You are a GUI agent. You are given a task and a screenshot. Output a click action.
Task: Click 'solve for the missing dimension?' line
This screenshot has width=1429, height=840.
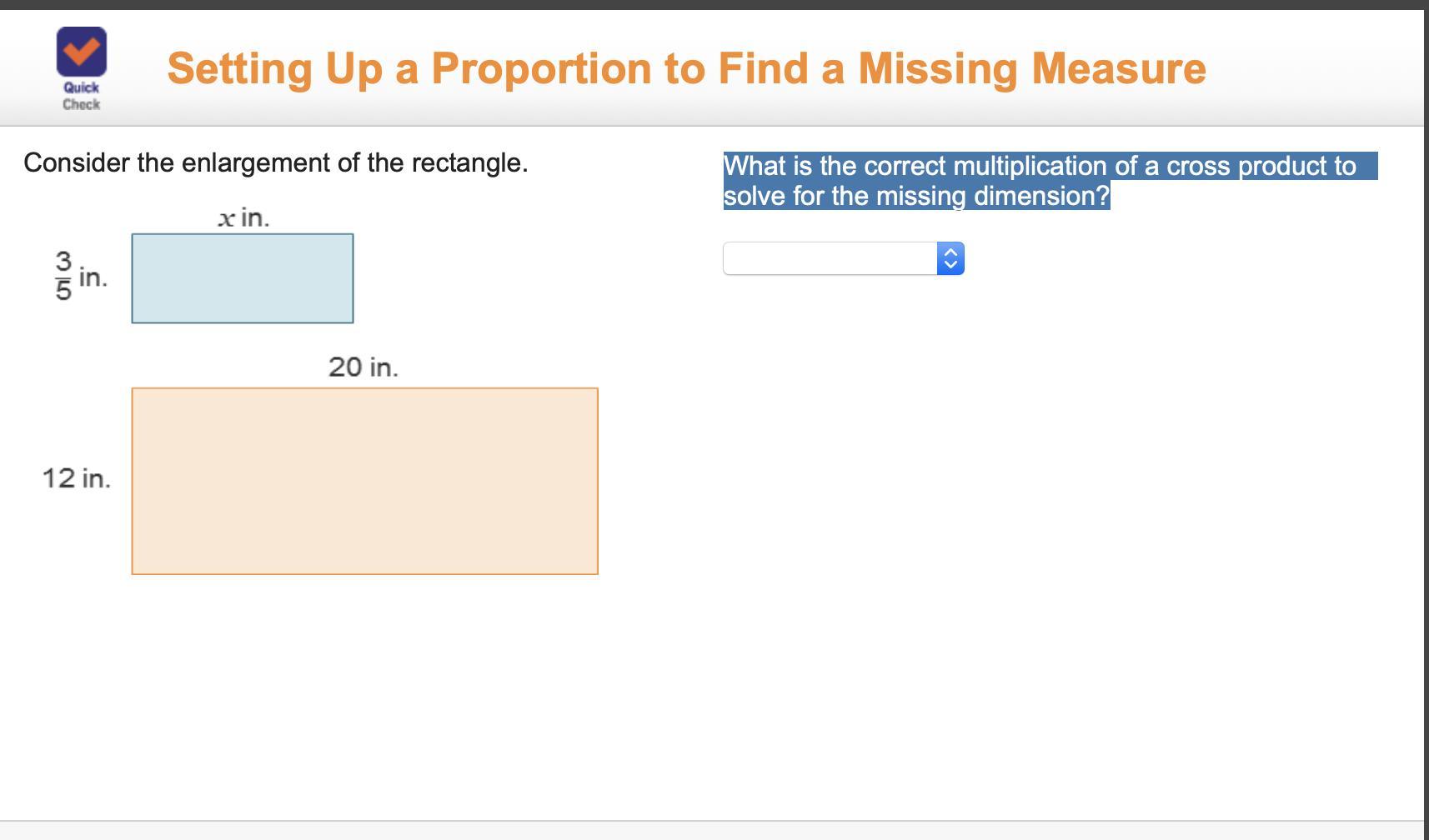click(916, 196)
